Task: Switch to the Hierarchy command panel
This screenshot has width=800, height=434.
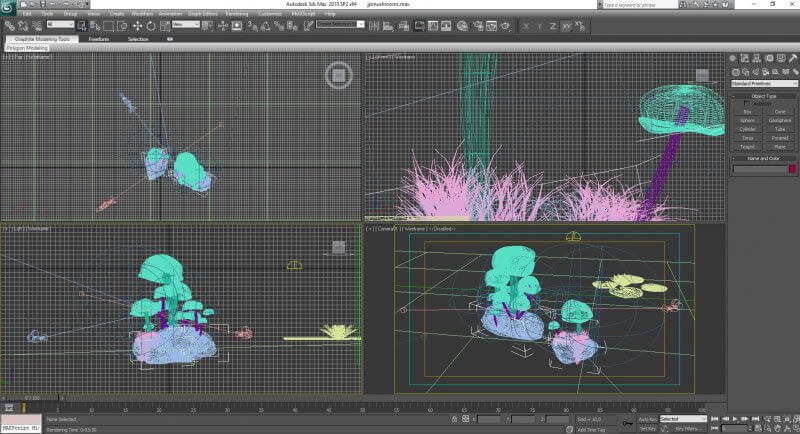Action: point(757,58)
